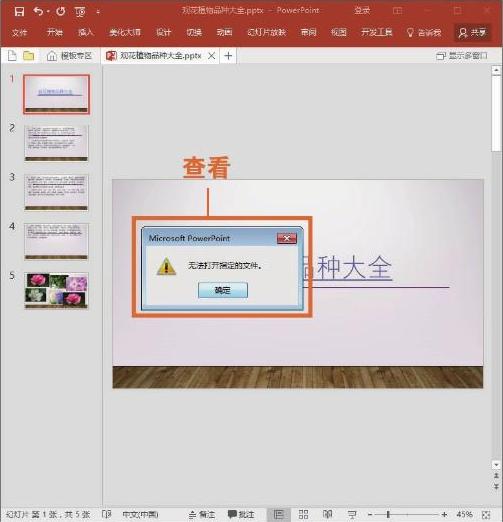Viewport: 503px width, 522px height.
Task: Click the zoom in plus button
Action: click(x=444, y=515)
